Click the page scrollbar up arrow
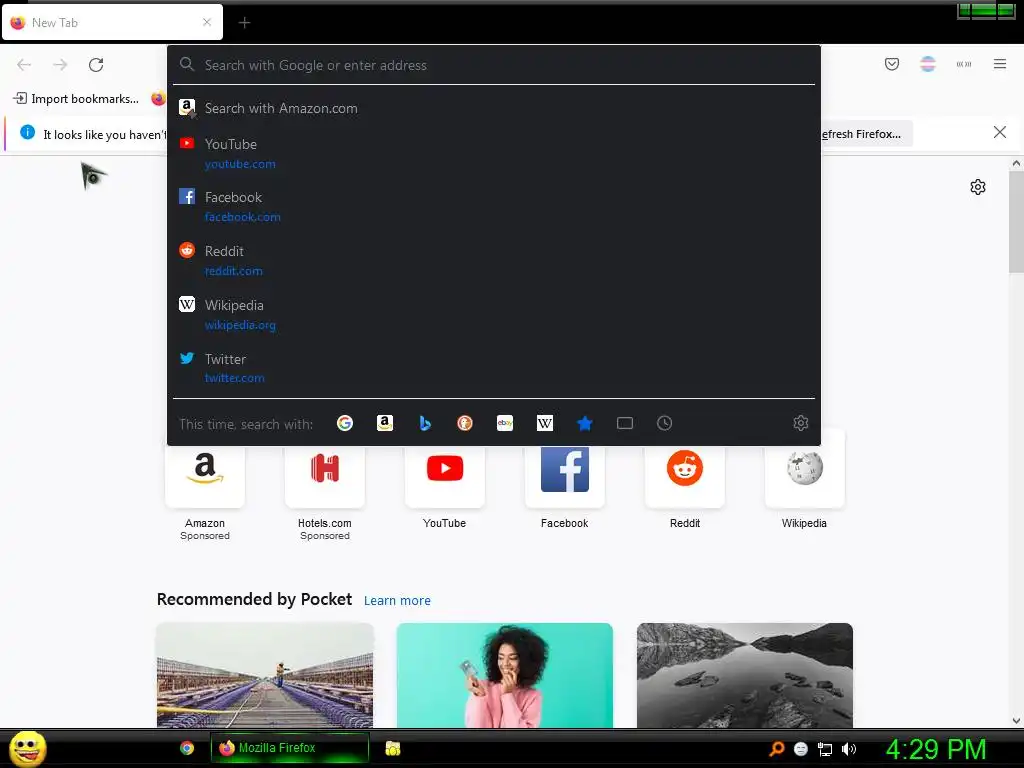Viewport: 1024px width, 768px height. coord(1016,163)
